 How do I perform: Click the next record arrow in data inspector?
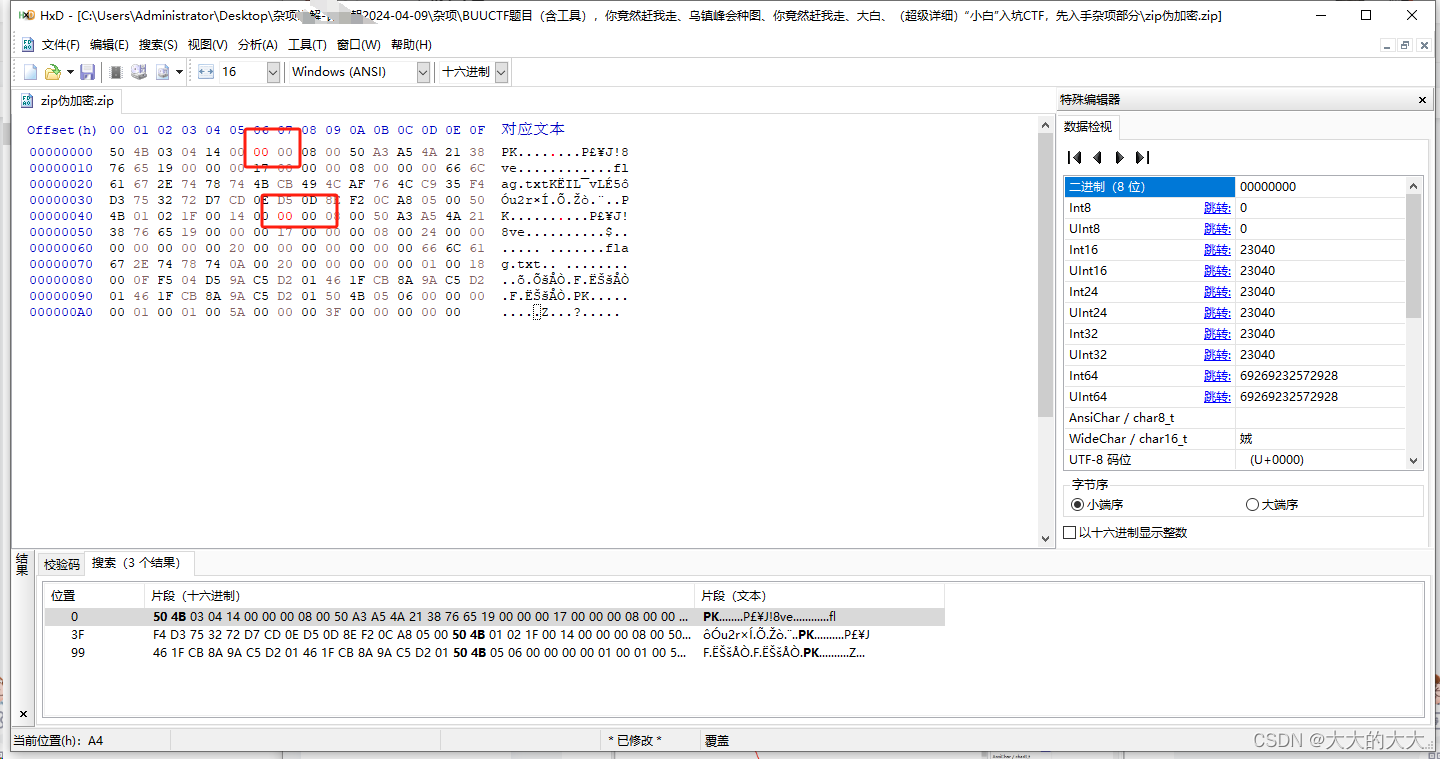1119,157
